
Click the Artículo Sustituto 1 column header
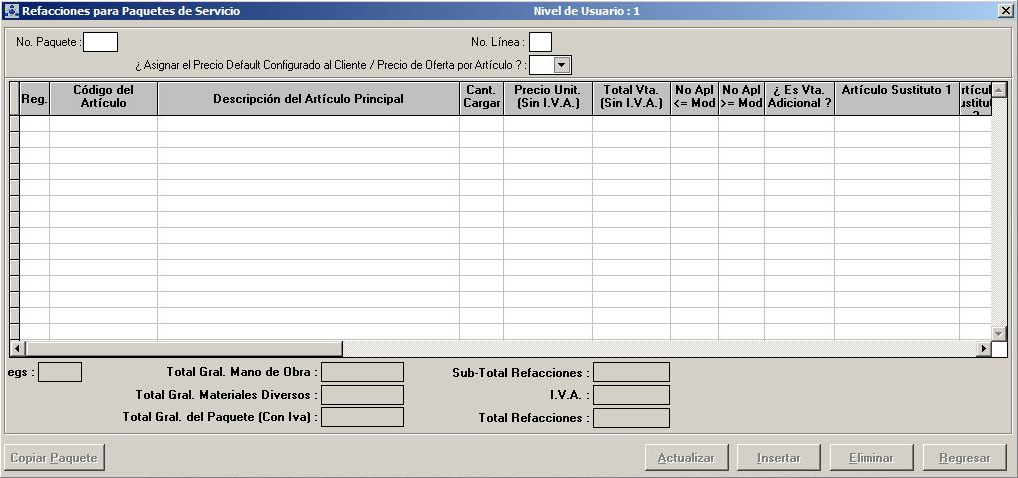[x=896, y=90]
